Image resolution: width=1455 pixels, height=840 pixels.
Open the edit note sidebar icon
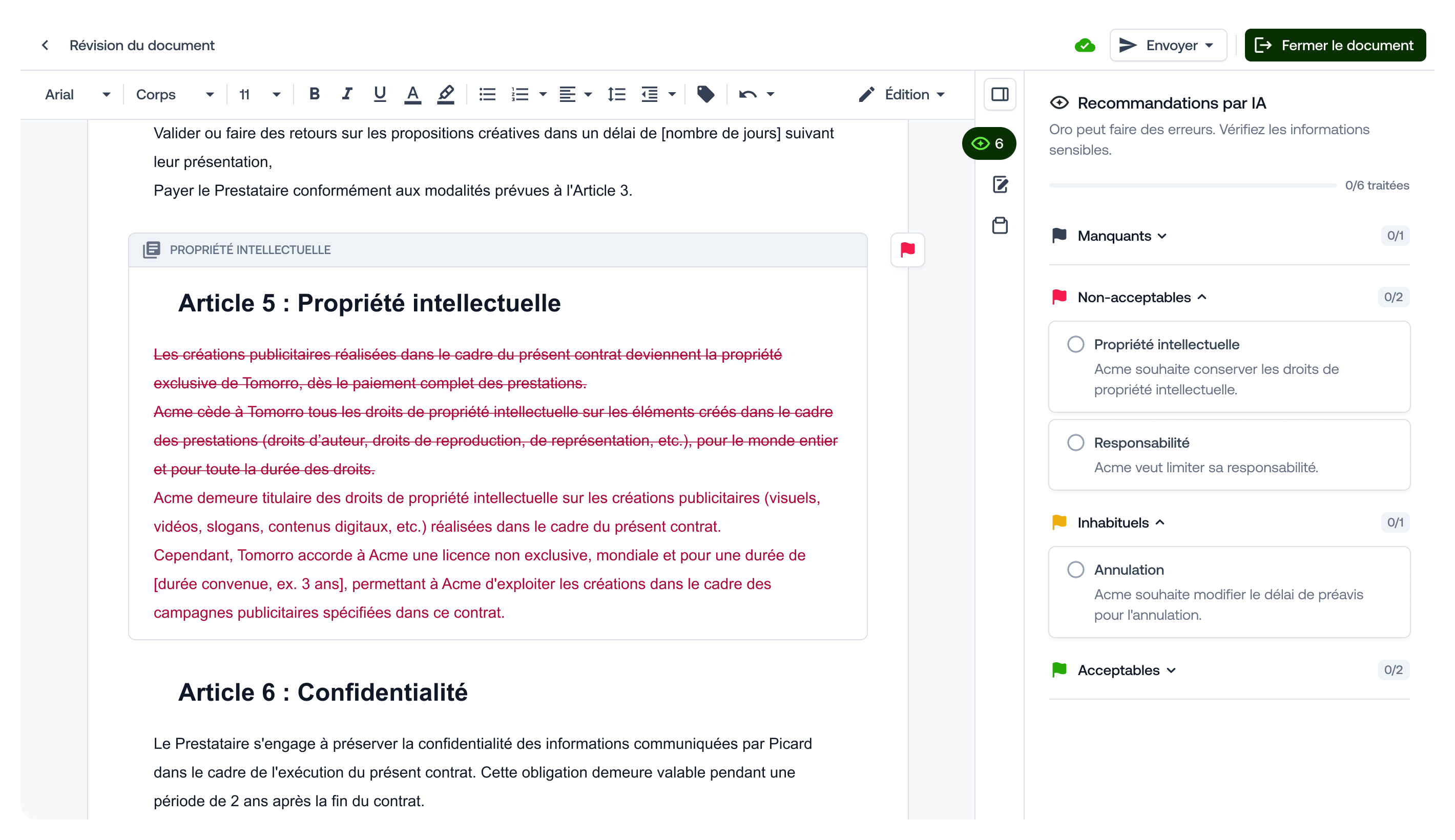click(x=1000, y=184)
